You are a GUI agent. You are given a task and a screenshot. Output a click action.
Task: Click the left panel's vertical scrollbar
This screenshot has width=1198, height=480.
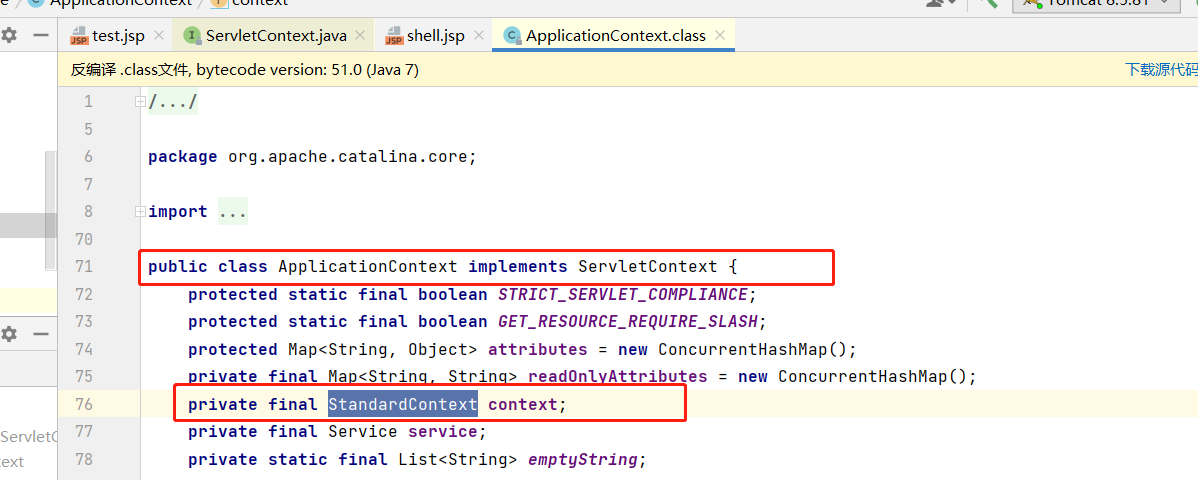[x=49, y=210]
